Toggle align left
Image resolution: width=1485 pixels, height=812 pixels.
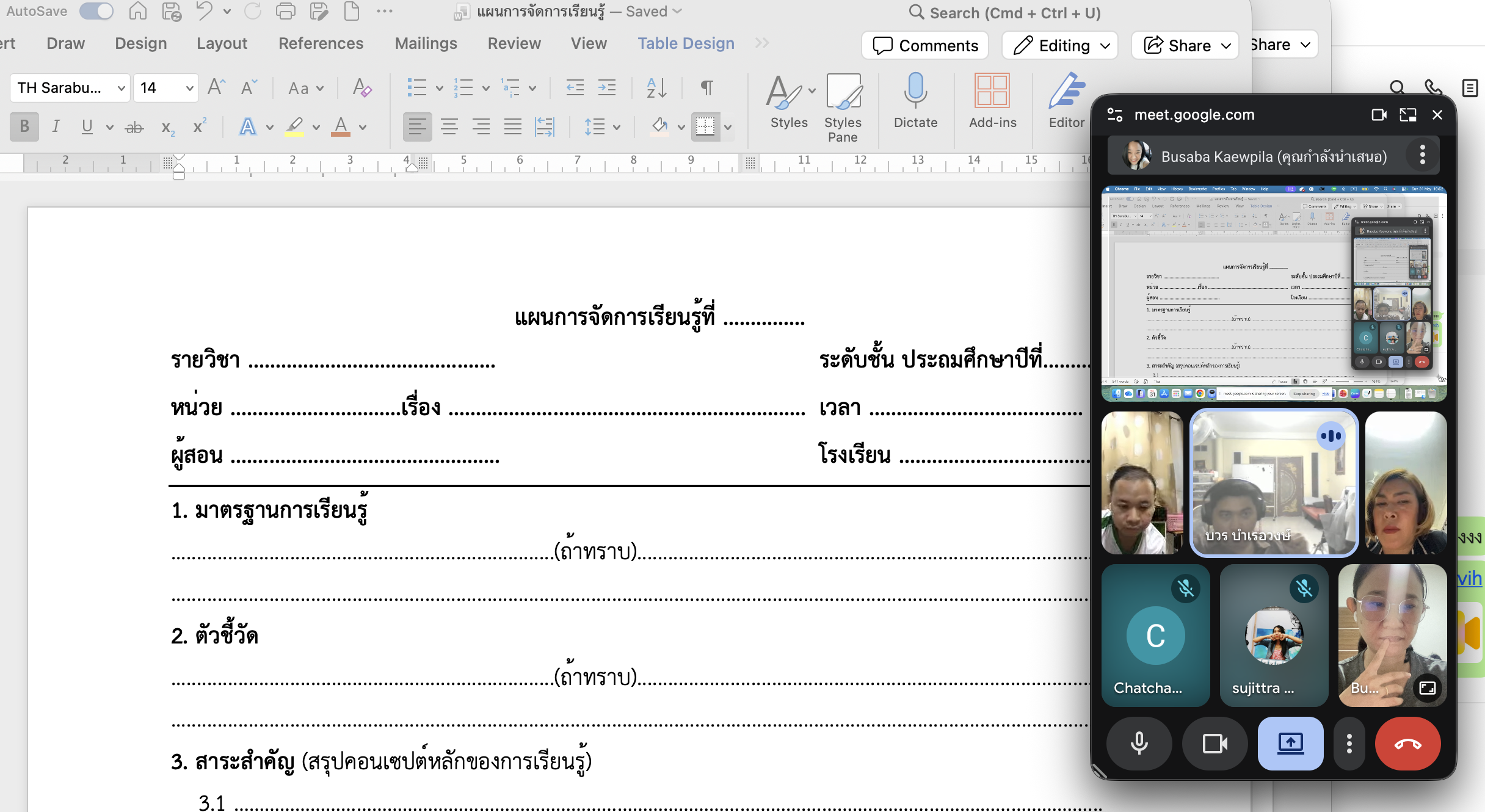(x=418, y=126)
